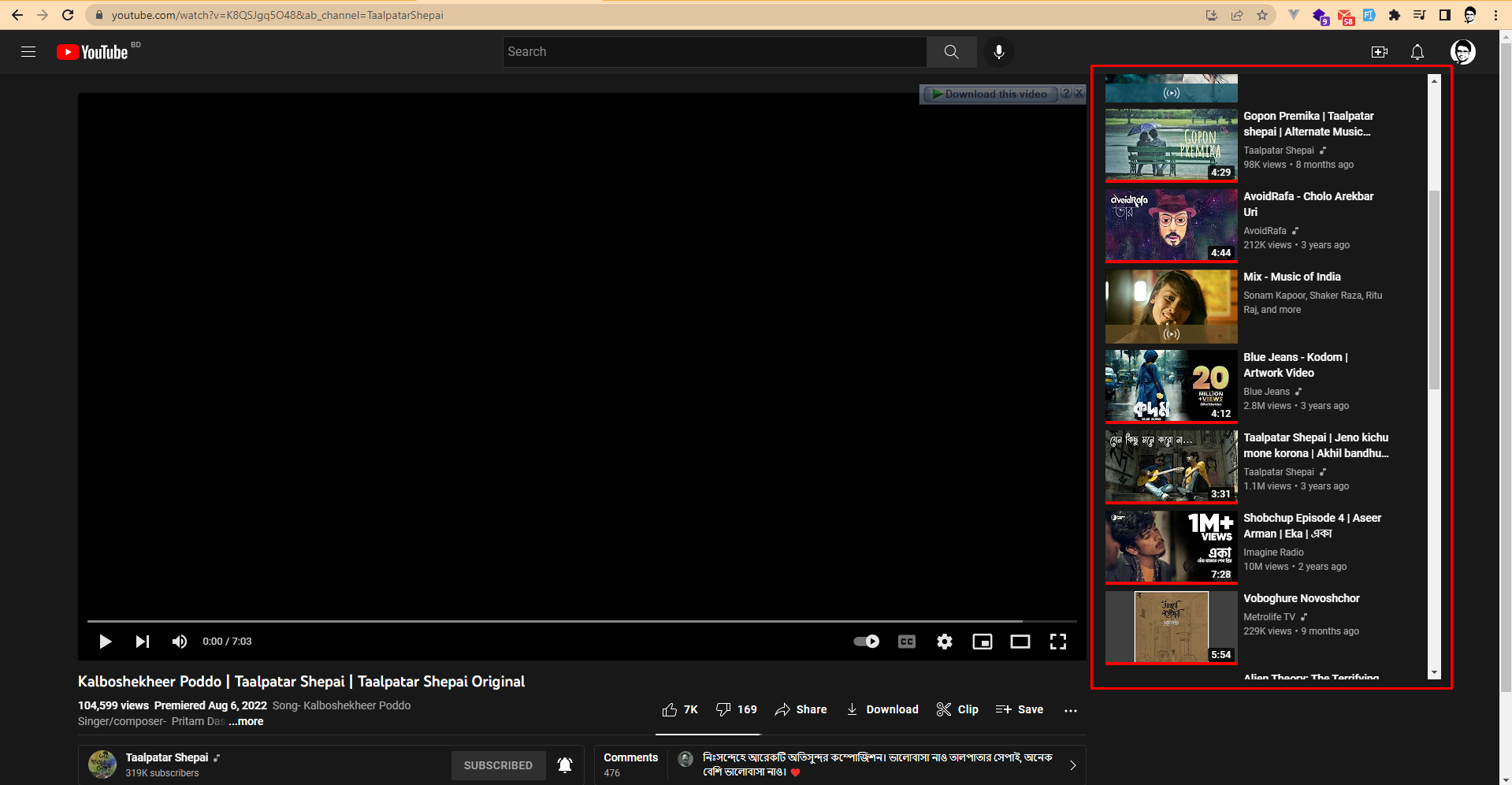The height and width of the screenshot is (785, 1512).
Task: Go to YouTube home via logo
Action: pos(92,52)
